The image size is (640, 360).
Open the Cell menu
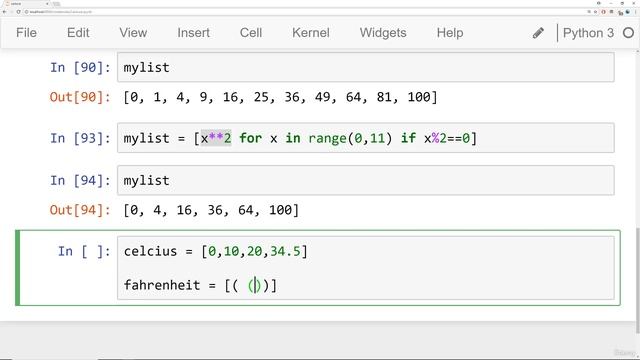(251, 33)
